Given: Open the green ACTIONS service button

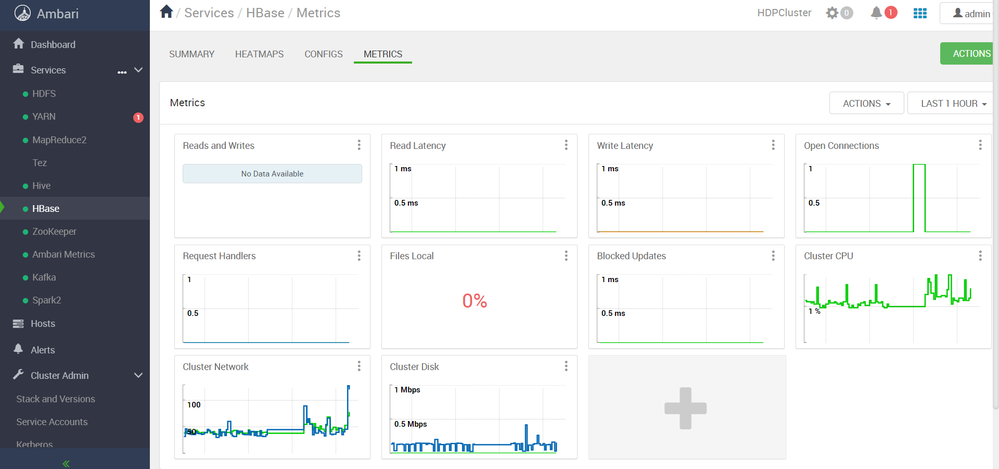Looking at the screenshot, I should tap(969, 54).
